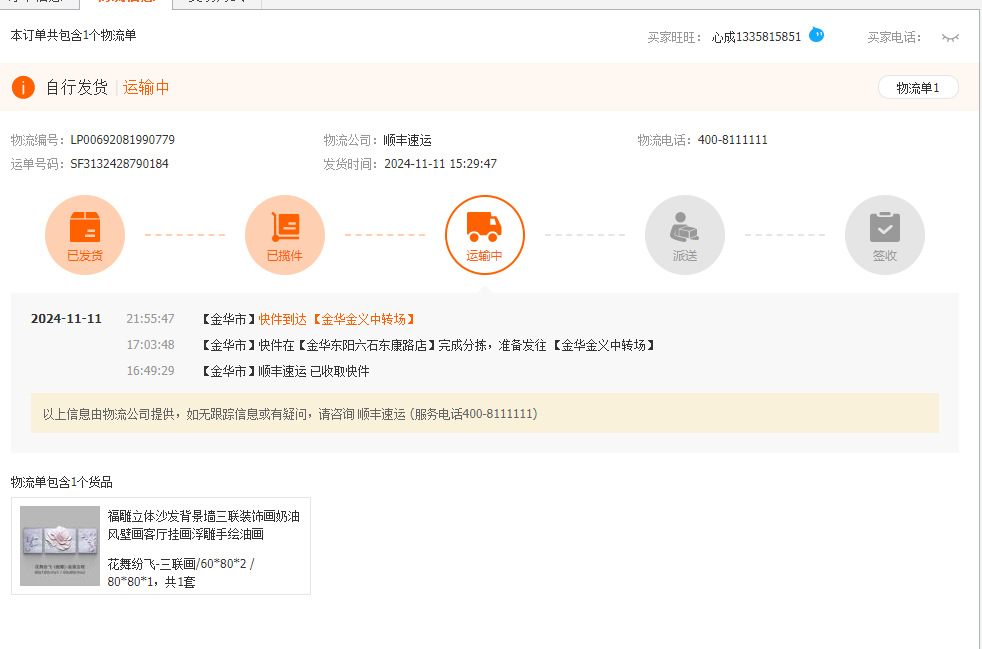The width and height of the screenshot is (982, 649).
Task: Click the 本订单共包含1个物流单 text
Action: click(73, 35)
